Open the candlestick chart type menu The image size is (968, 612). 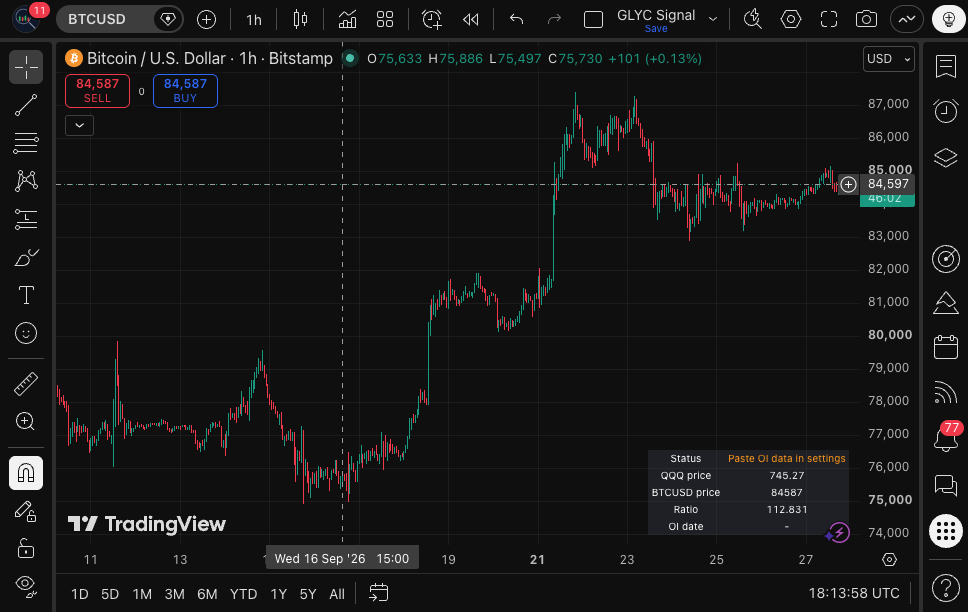300,19
